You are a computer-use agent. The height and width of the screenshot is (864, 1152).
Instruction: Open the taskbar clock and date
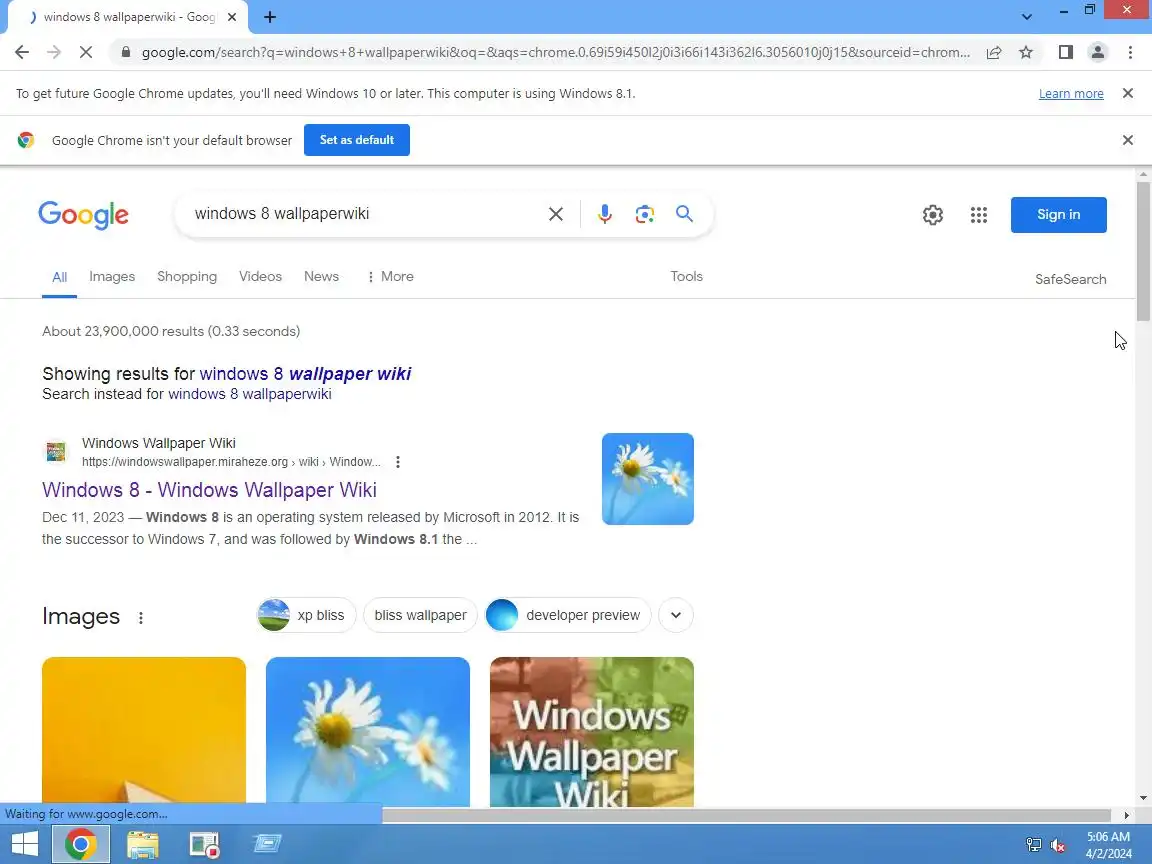point(1109,845)
